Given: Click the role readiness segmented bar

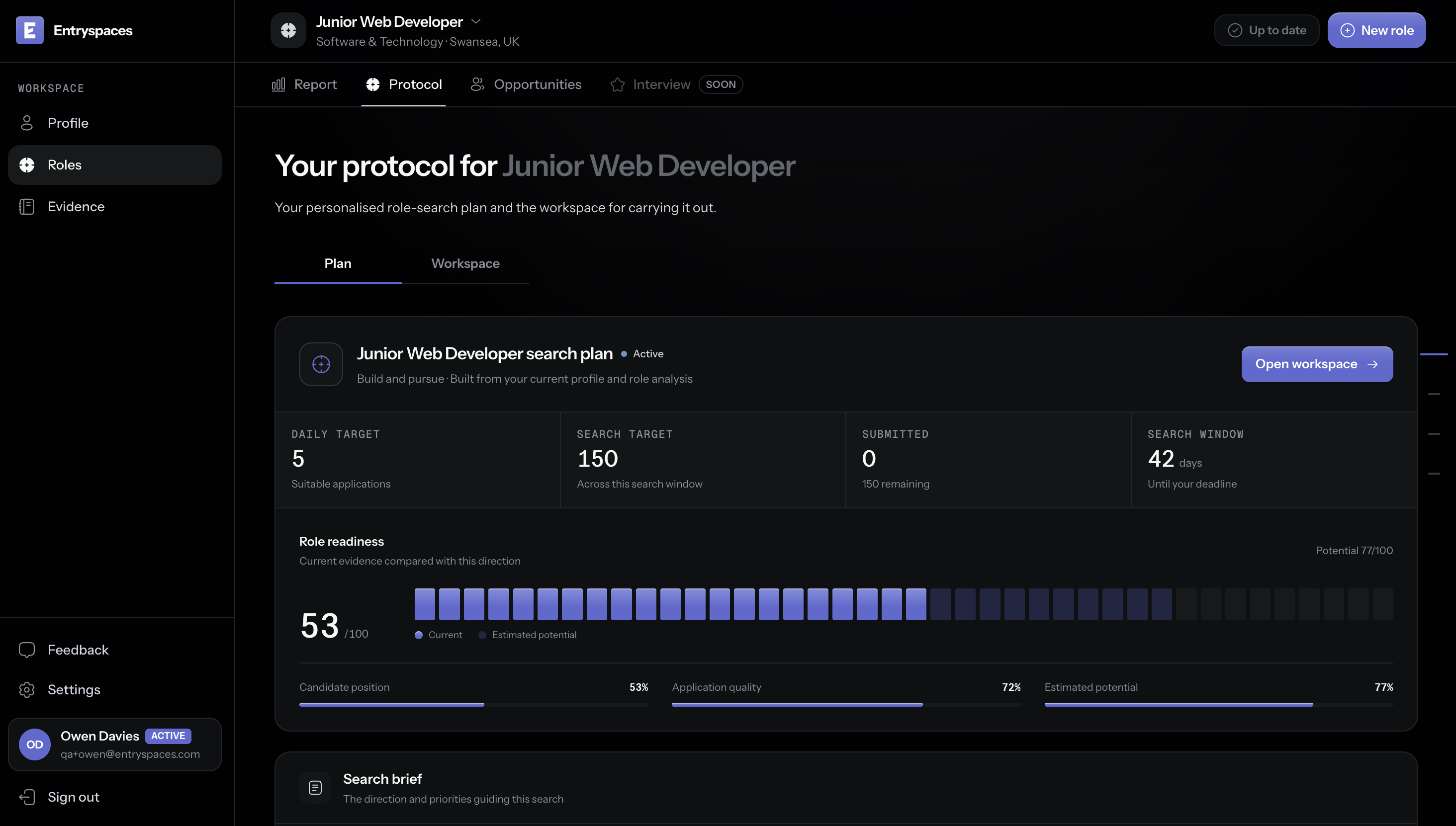Looking at the screenshot, I should [x=904, y=604].
